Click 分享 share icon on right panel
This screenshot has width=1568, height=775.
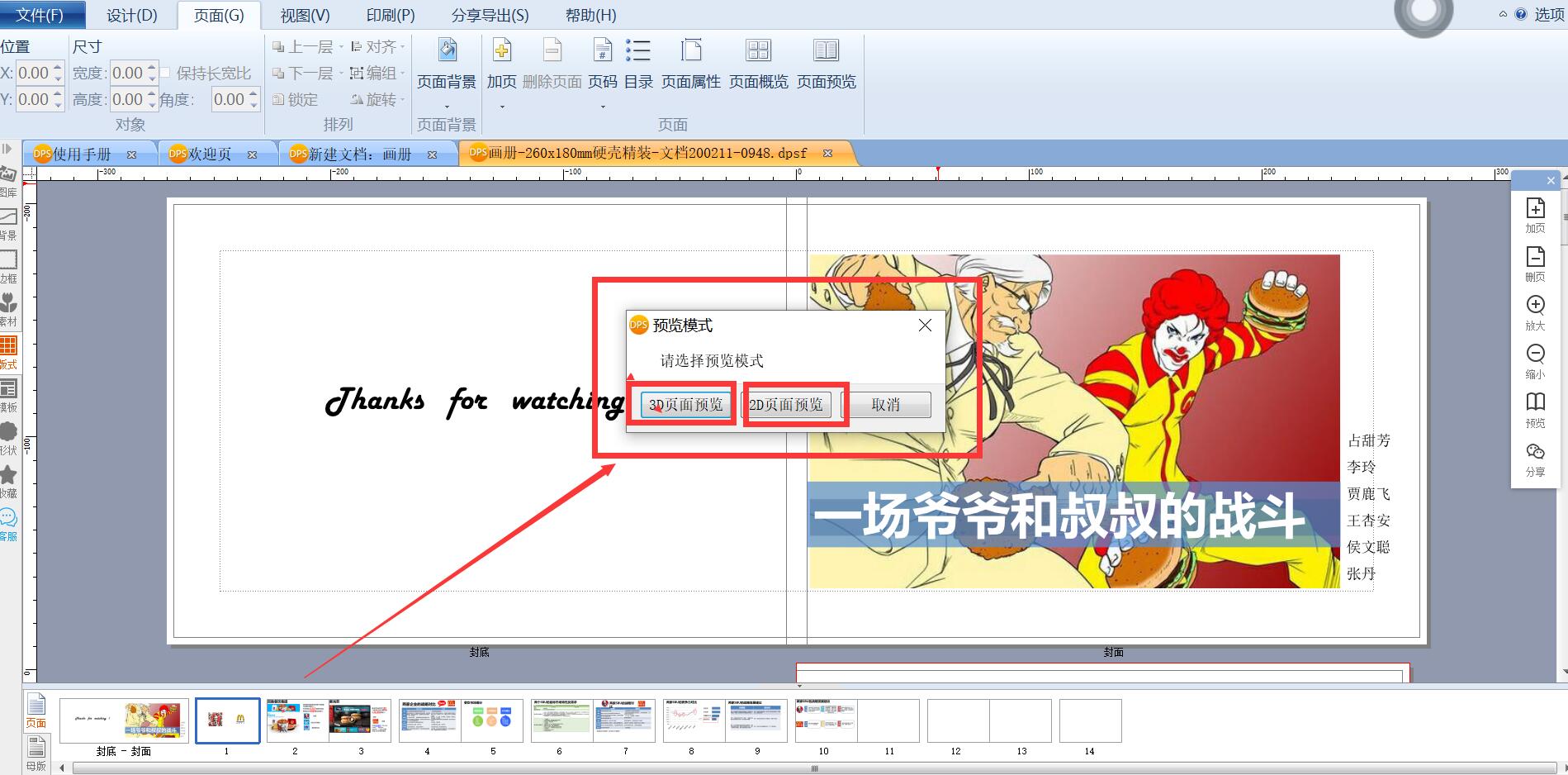click(x=1535, y=459)
